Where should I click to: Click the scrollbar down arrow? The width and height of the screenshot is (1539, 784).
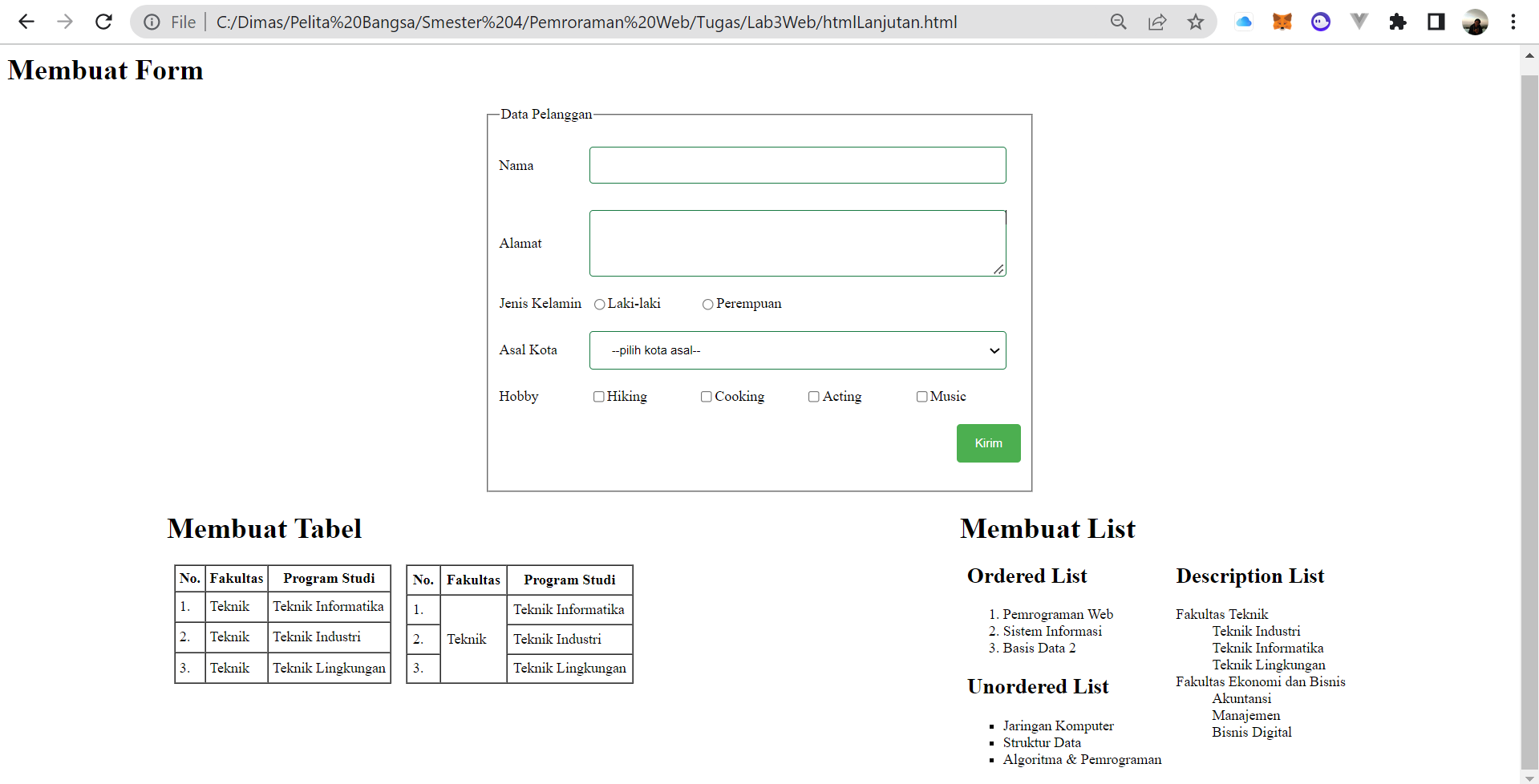point(1529,778)
